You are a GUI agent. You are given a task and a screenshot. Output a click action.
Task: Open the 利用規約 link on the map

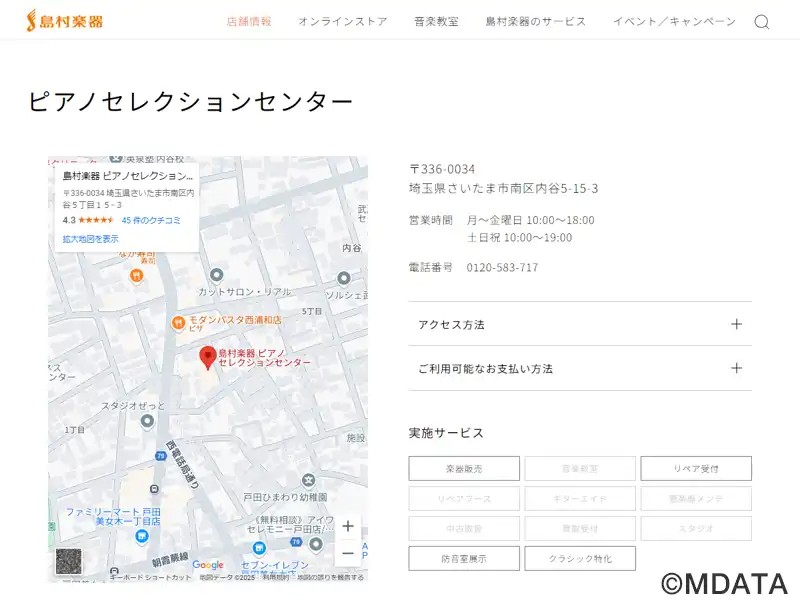[276, 578]
